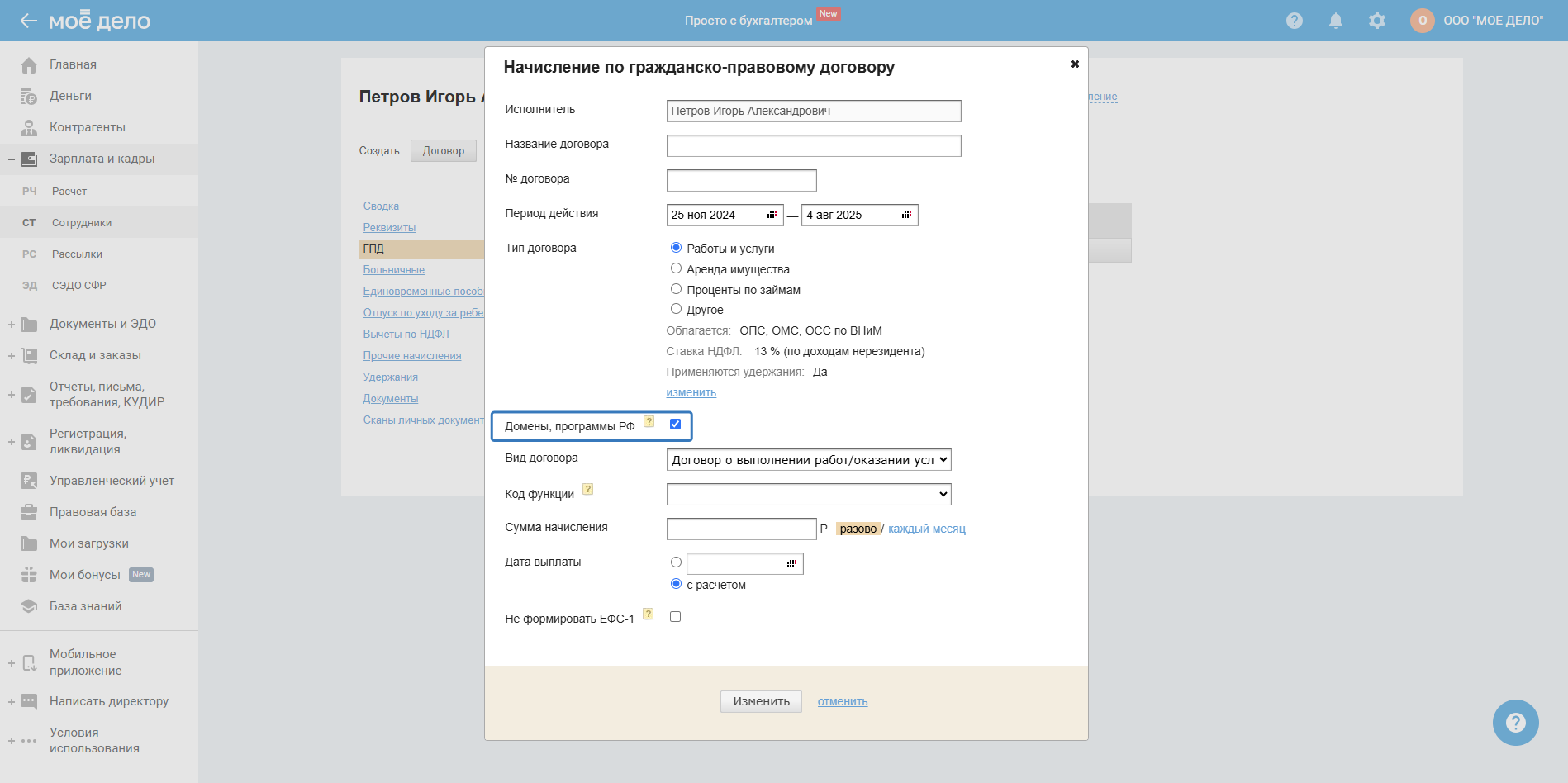This screenshot has height=783, width=1568.
Task: Click the notifications bell icon
Action: pyautogui.click(x=1335, y=21)
